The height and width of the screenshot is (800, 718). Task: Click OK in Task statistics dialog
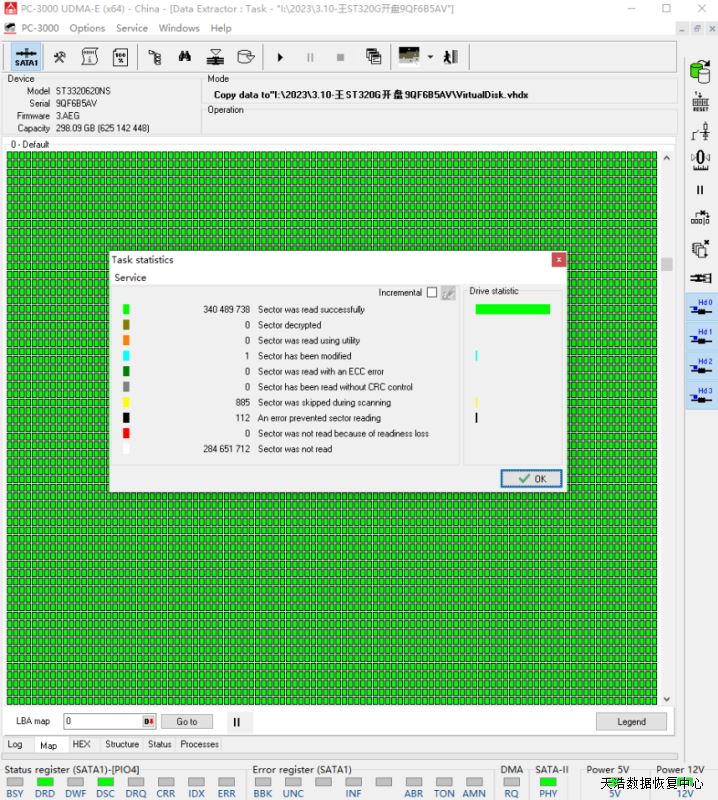click(x=532, y=479)
